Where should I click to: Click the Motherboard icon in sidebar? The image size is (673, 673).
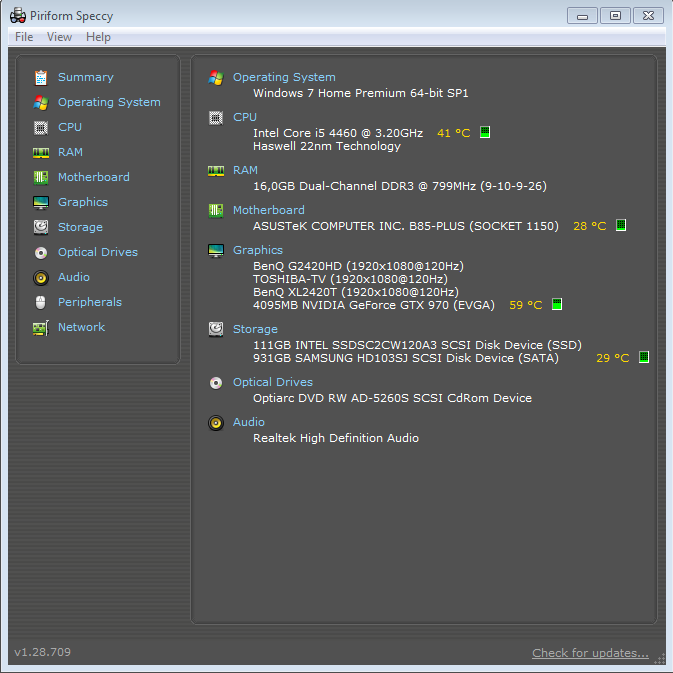click(x=41, y=177)
